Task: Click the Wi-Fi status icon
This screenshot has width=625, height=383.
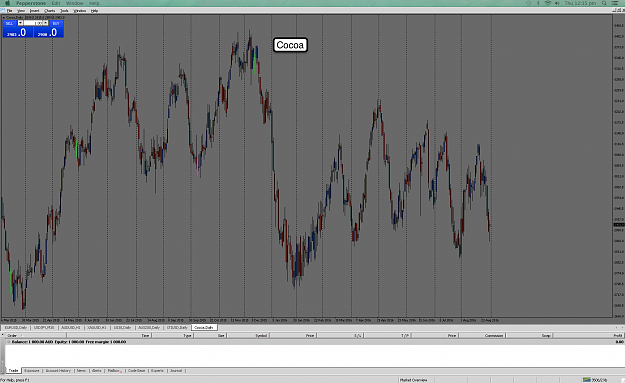Action: (548, 3)
